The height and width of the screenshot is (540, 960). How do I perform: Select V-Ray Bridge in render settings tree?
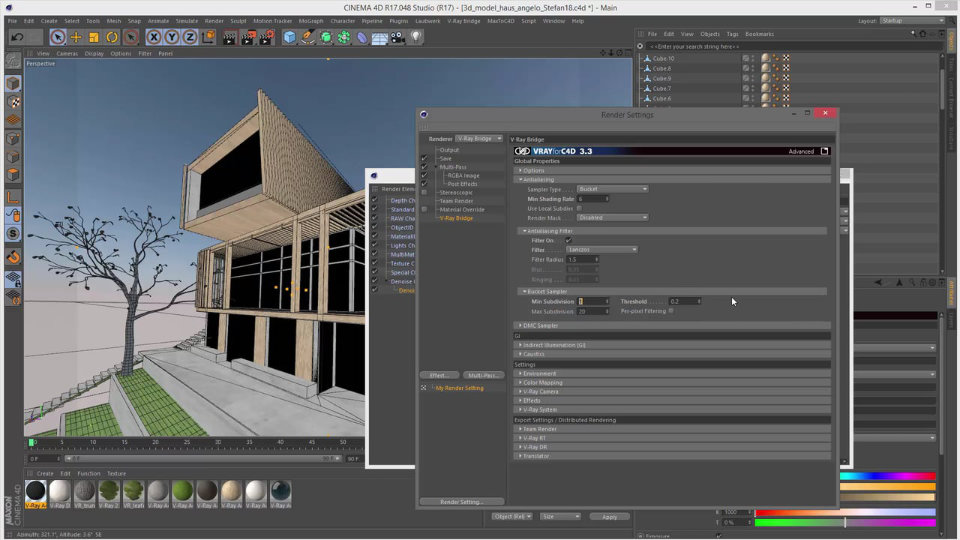point(457,218)
